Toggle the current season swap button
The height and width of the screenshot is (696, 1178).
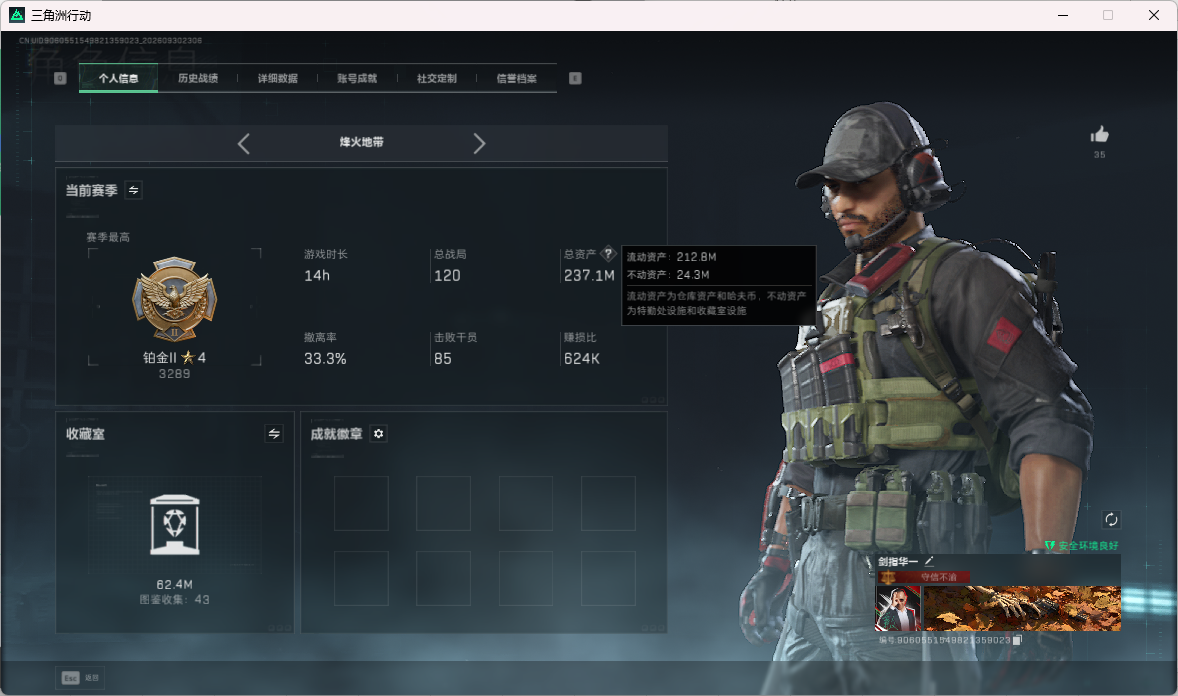click(134, 190)
